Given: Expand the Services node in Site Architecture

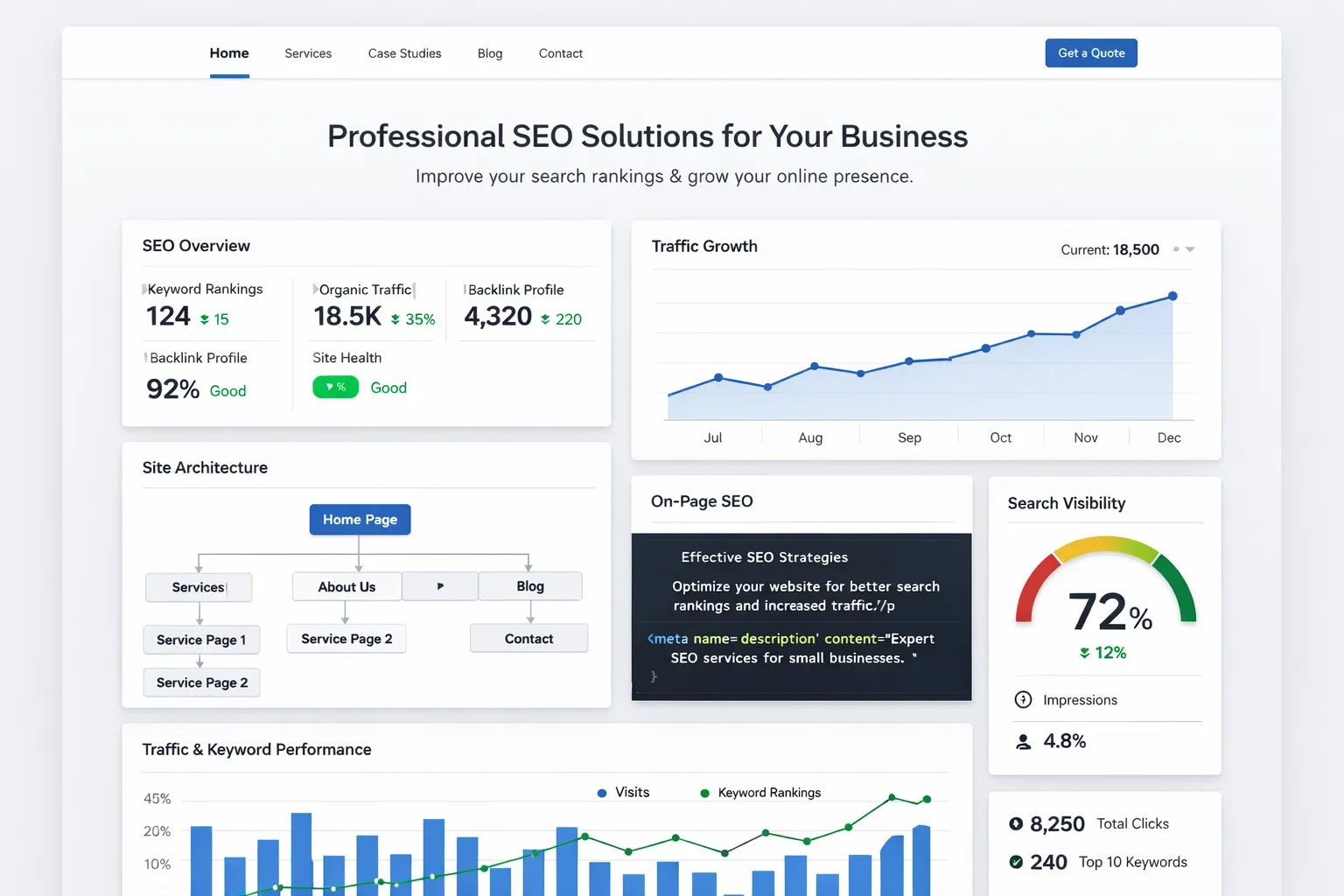Looking at the screenshot, I should [x=199, y=587].
